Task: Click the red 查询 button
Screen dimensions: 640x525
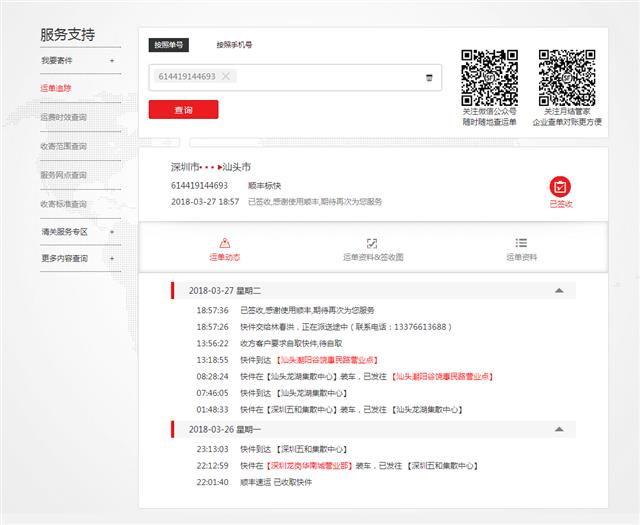Action: tap(183, 110)
